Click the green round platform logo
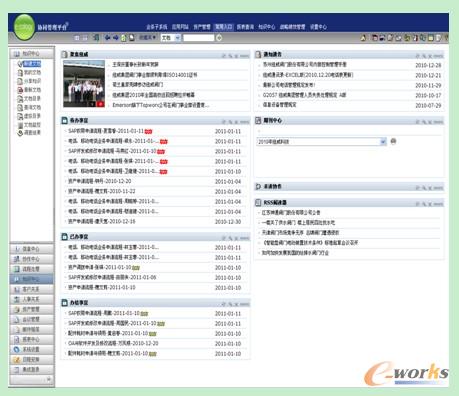 [x=24, y=27]
